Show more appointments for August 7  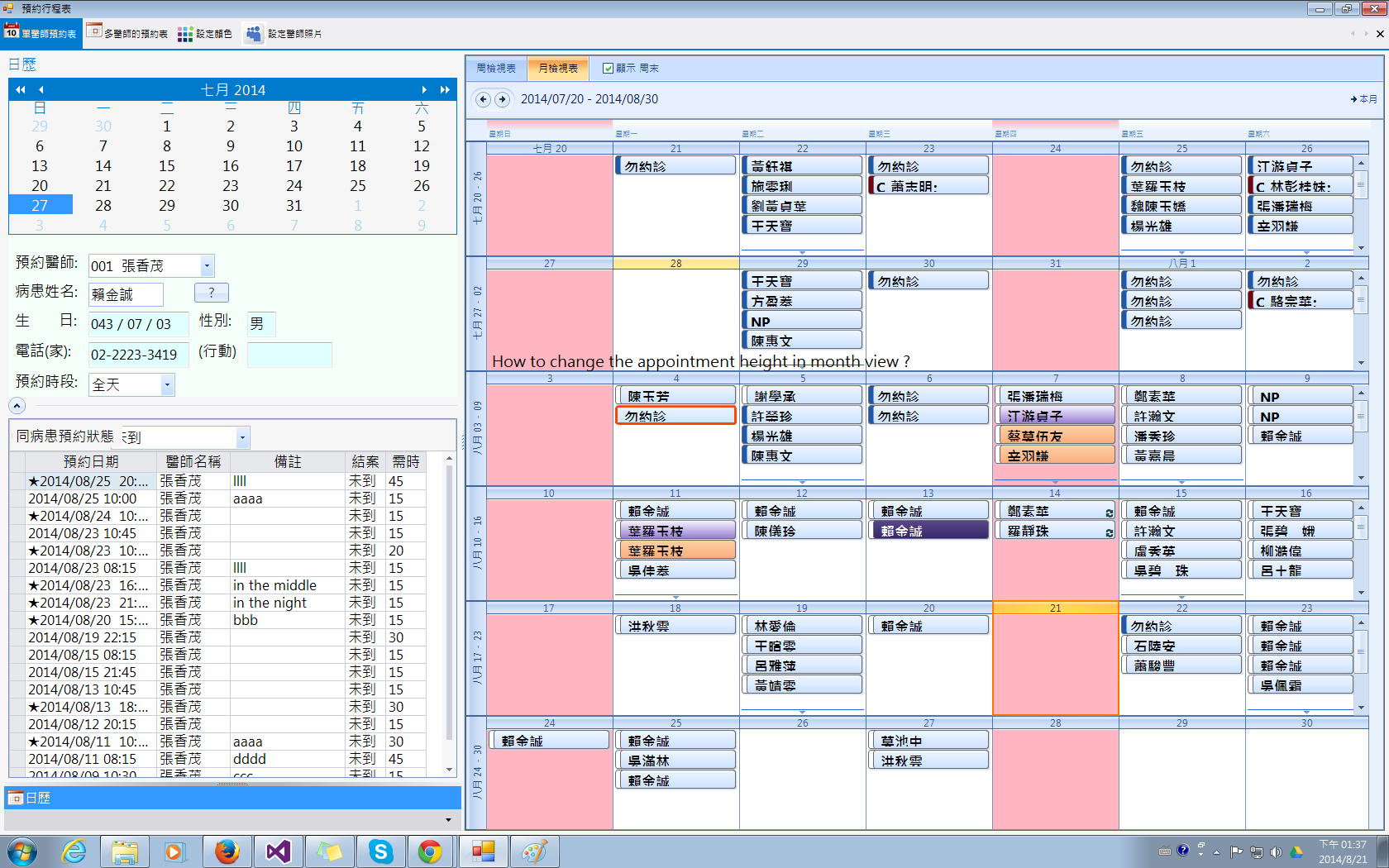[1055, 482]
